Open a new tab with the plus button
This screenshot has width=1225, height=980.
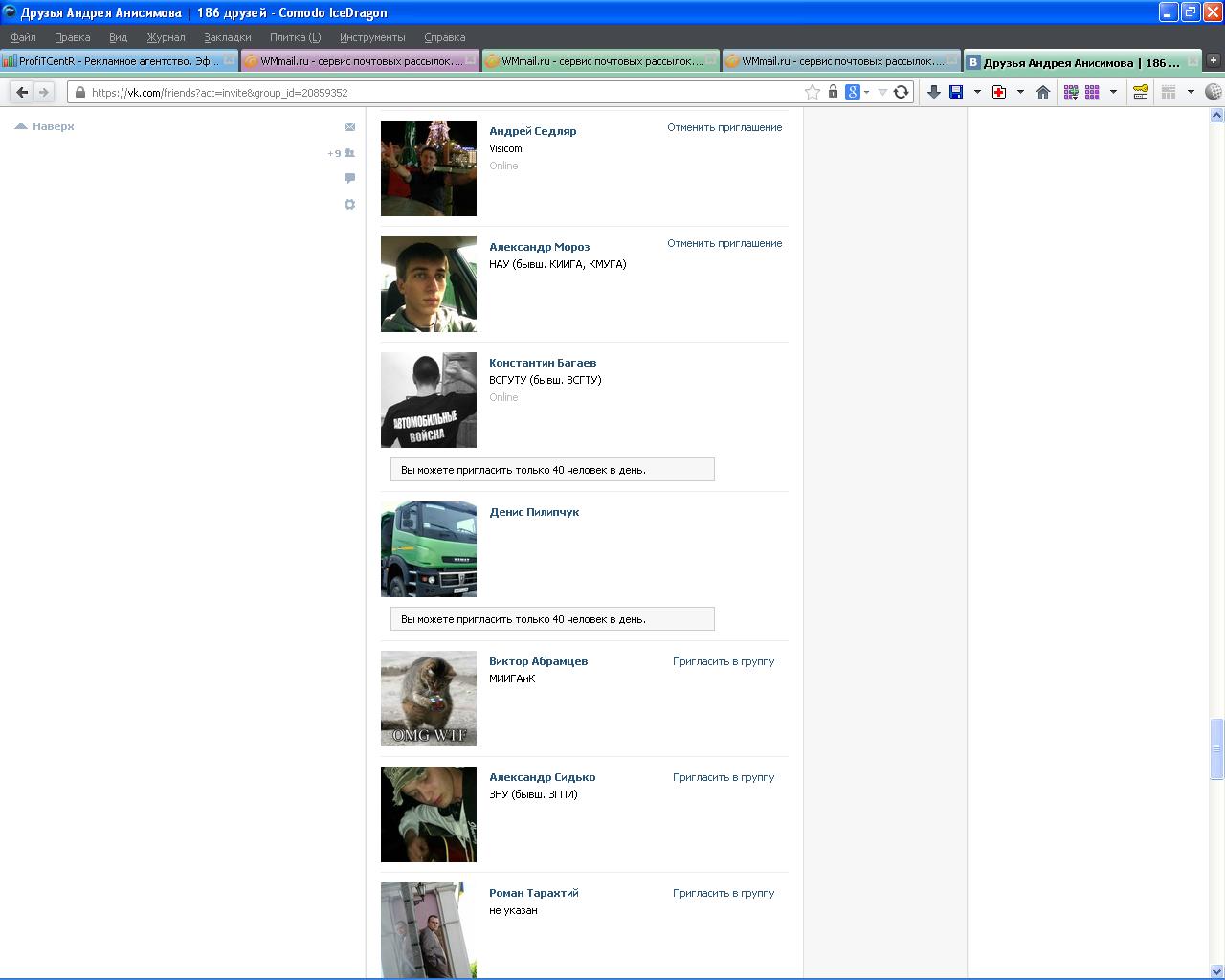pyautogui.click(x=1214, y=60)
